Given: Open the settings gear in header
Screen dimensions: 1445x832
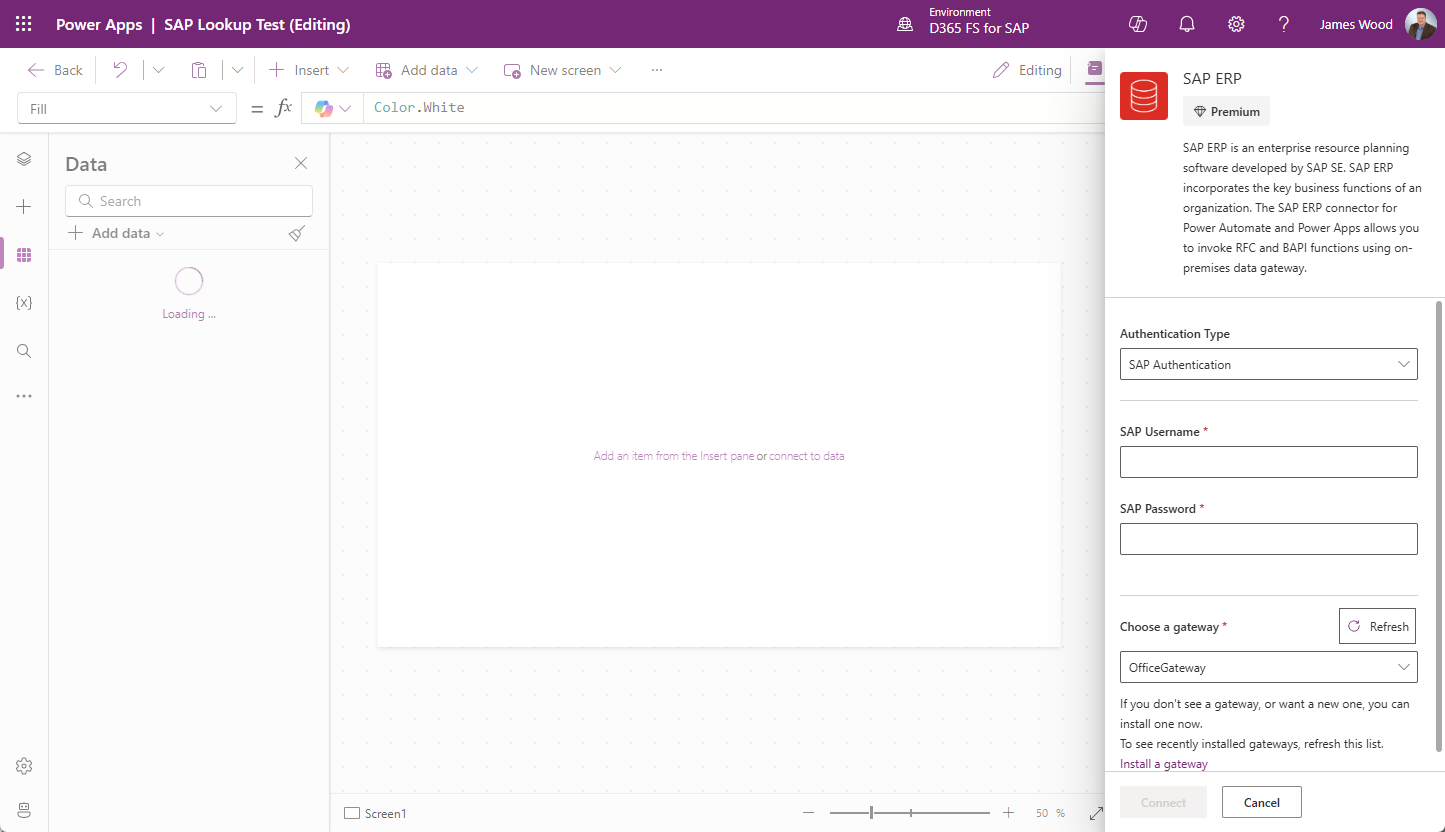Looking at the screenshot, I should coord(1236,24).
